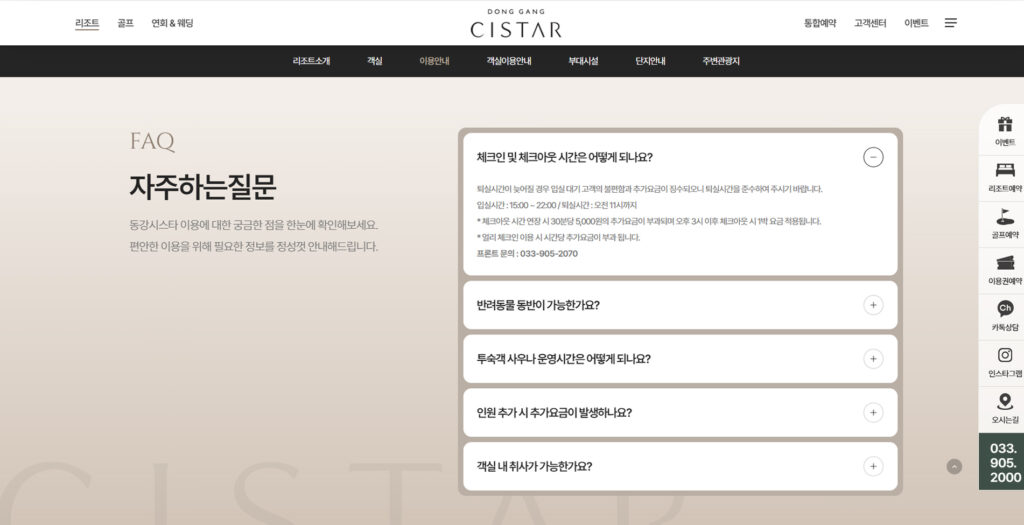Expand the 인원 추가 시 추가요금 question
Image resolution: width=1024 pixels, height=525 pixels.
click(873, 413)
